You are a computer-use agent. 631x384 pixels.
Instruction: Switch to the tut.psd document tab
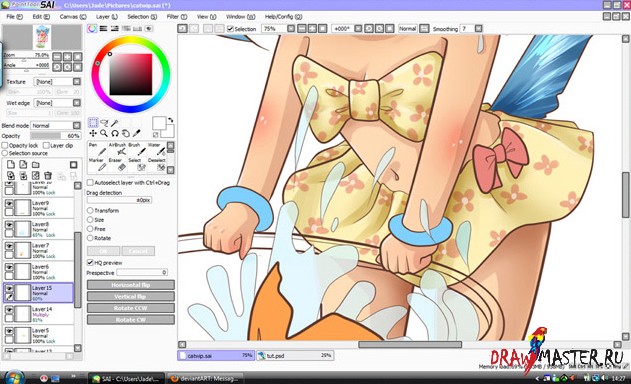[295, 356]
